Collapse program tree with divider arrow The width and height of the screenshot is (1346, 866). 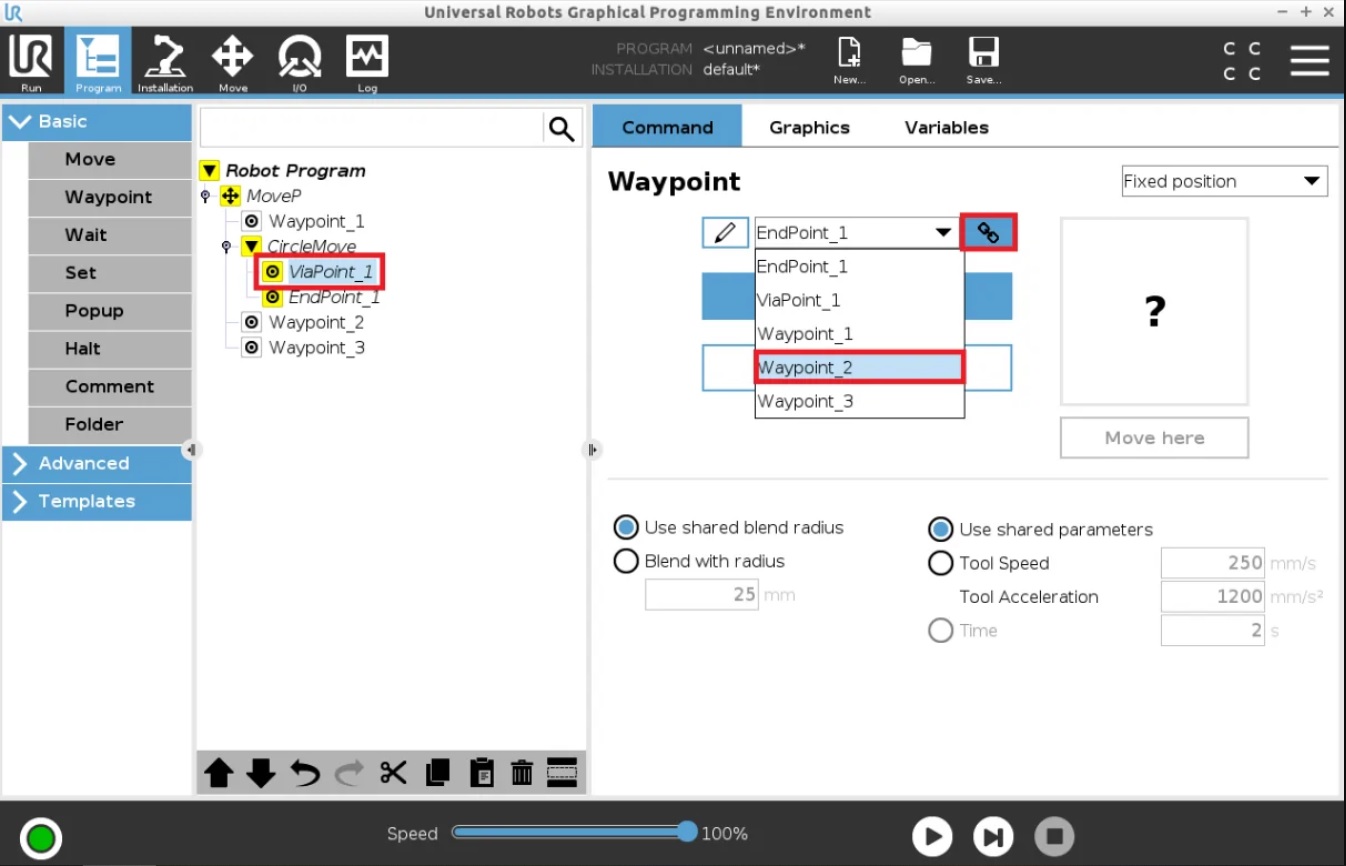coord(591,450)
